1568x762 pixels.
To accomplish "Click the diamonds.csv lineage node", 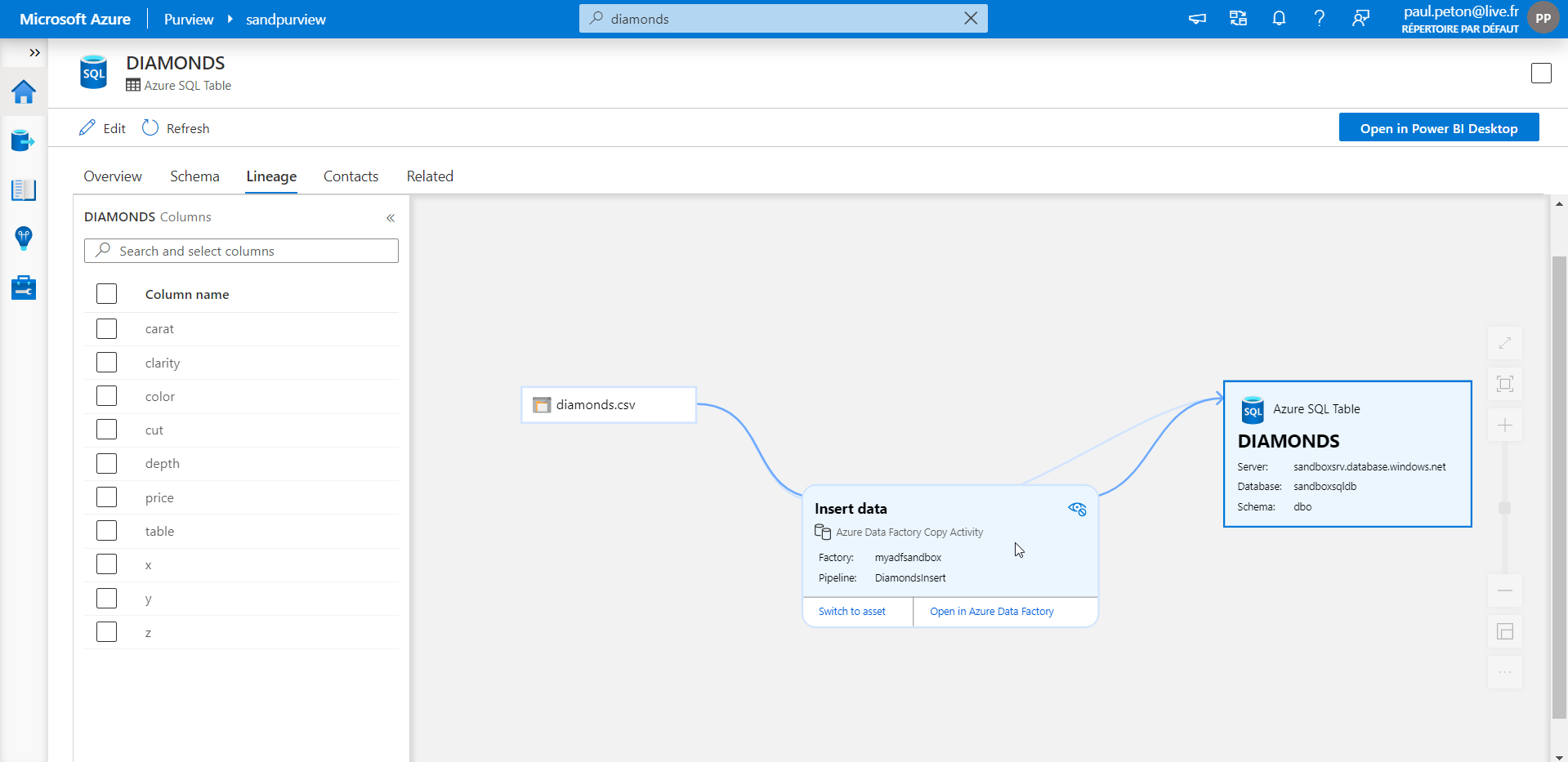I will [x=608, y=404].
